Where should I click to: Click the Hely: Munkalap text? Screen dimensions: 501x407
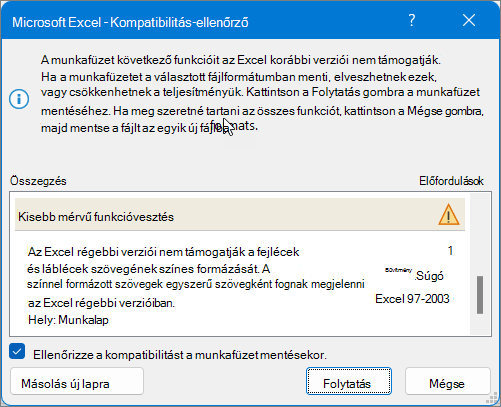pyautogui.click(x=68, y=320)
